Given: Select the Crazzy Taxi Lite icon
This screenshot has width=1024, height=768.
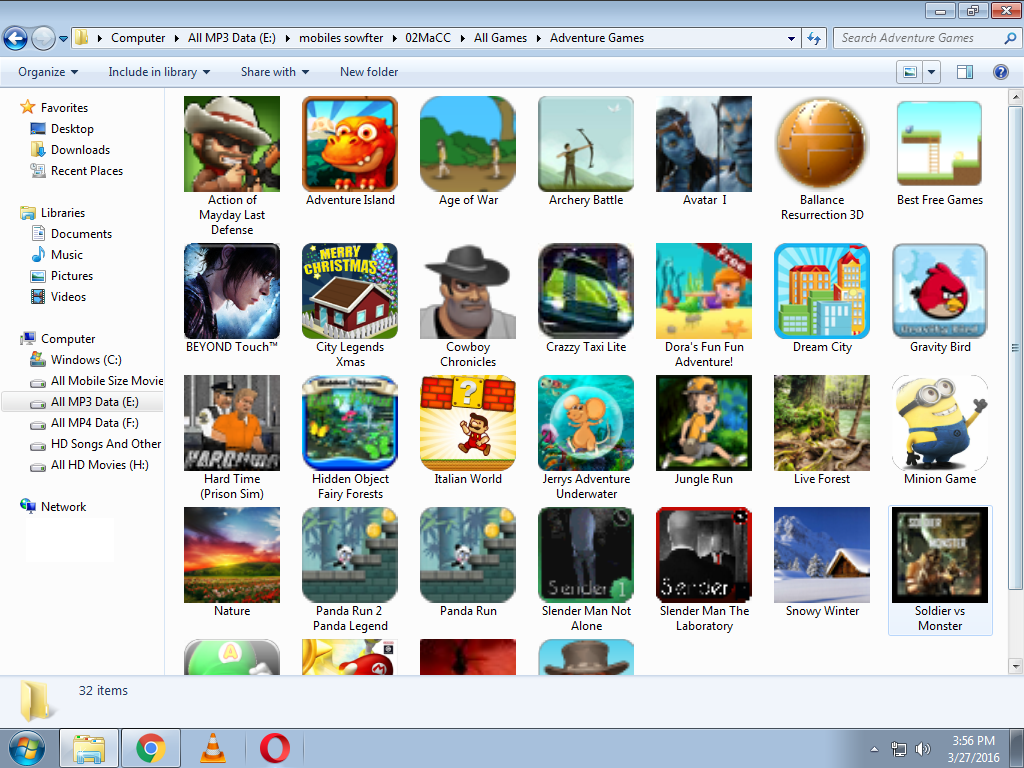Looking at the screenshot, I should (x=586, y=291).
